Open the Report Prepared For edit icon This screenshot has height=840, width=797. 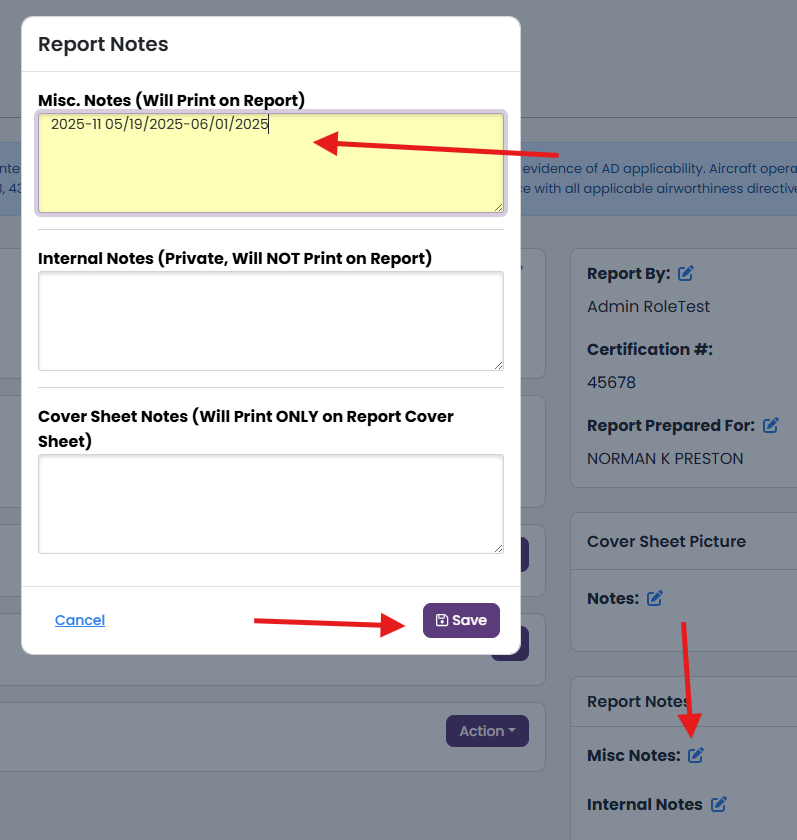[771, 425]
